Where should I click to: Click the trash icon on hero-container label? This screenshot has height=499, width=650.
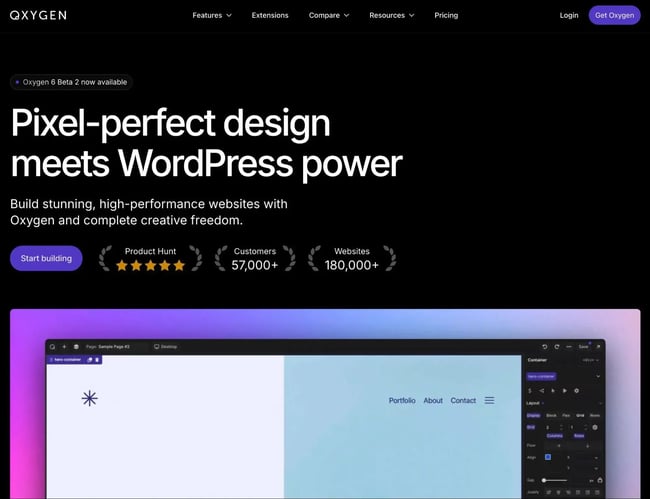tap(97, 360)
